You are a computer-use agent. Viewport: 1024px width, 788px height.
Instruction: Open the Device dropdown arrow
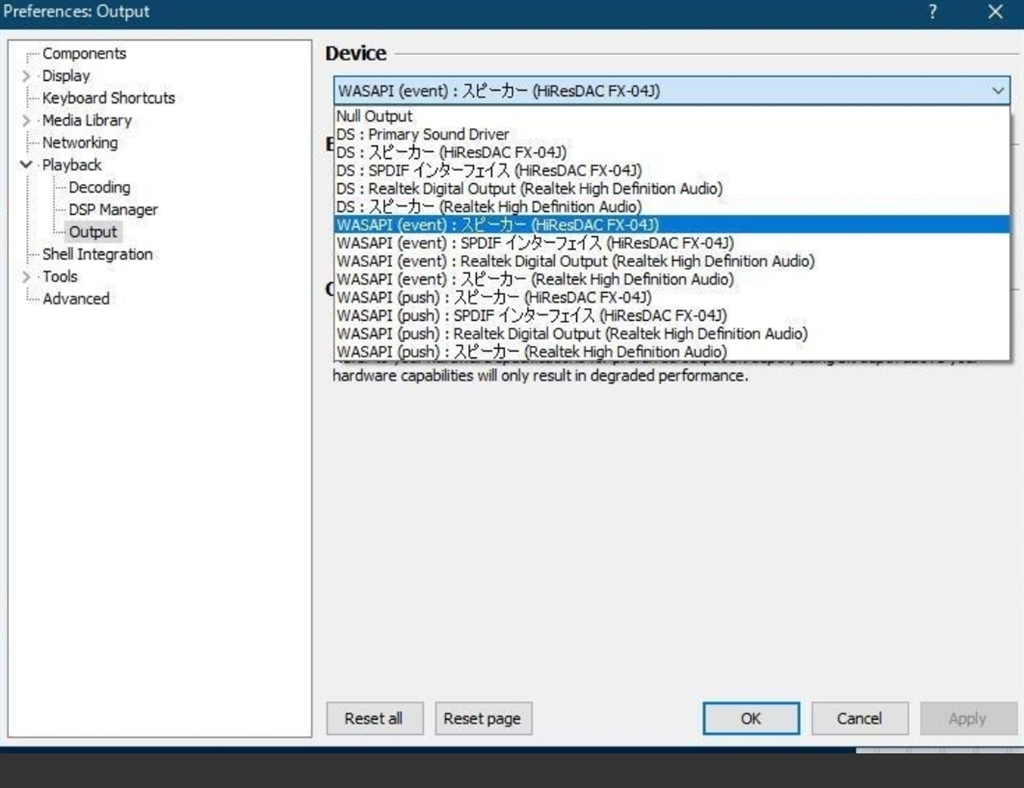click(x=998, y=91)
